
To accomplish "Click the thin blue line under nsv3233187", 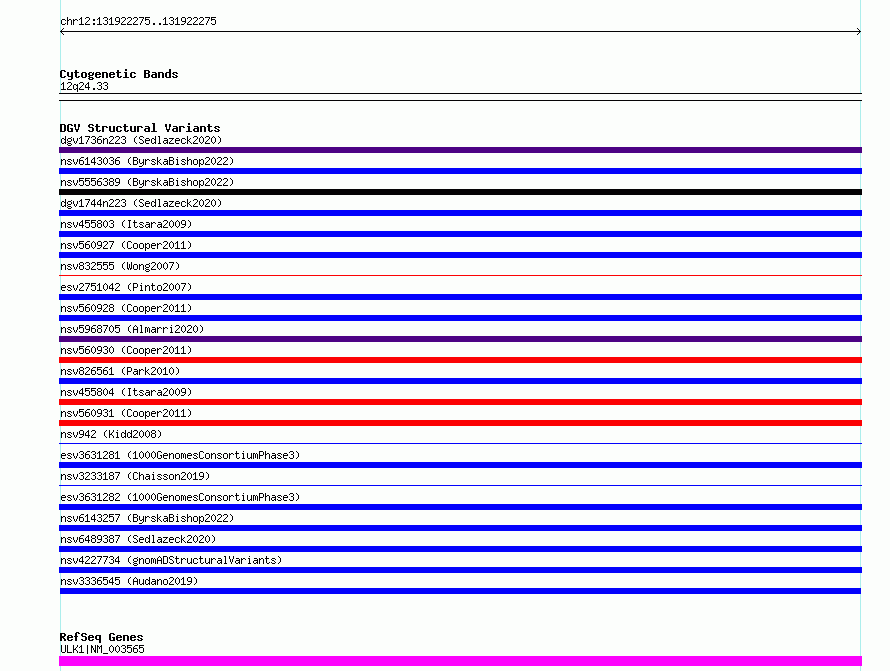I will (460, 485).
